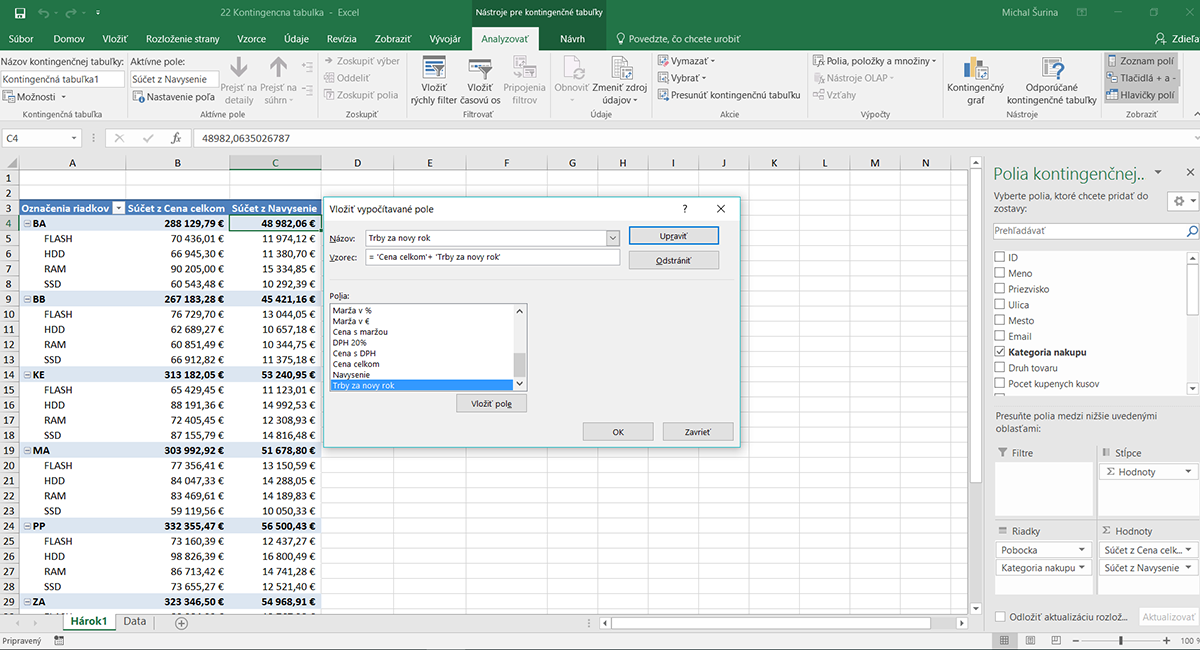Switch to the Vzorce ribbon tab
Image resolution: width=1200 pixels, height=650 pixels.
coord(251,39)
